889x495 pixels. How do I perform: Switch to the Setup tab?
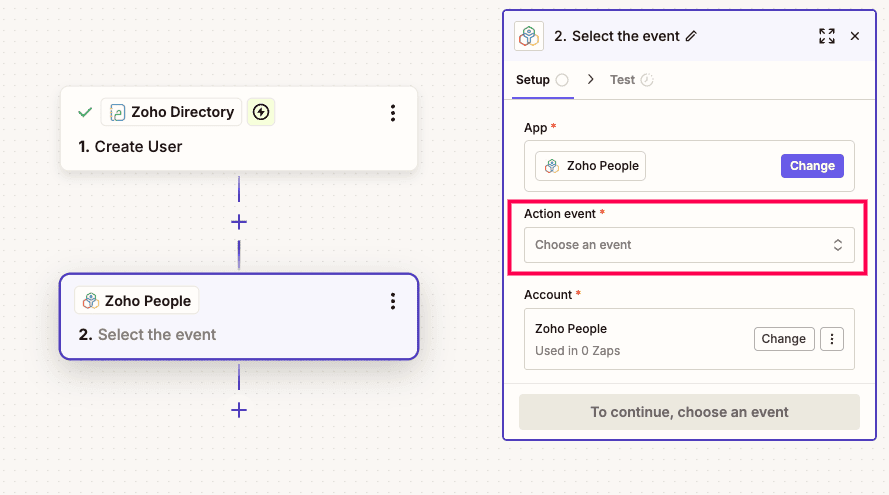coord(533,80)
